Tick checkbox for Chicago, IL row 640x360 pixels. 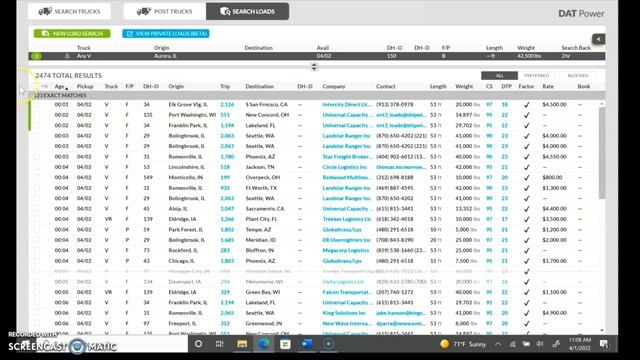[37, 261]
